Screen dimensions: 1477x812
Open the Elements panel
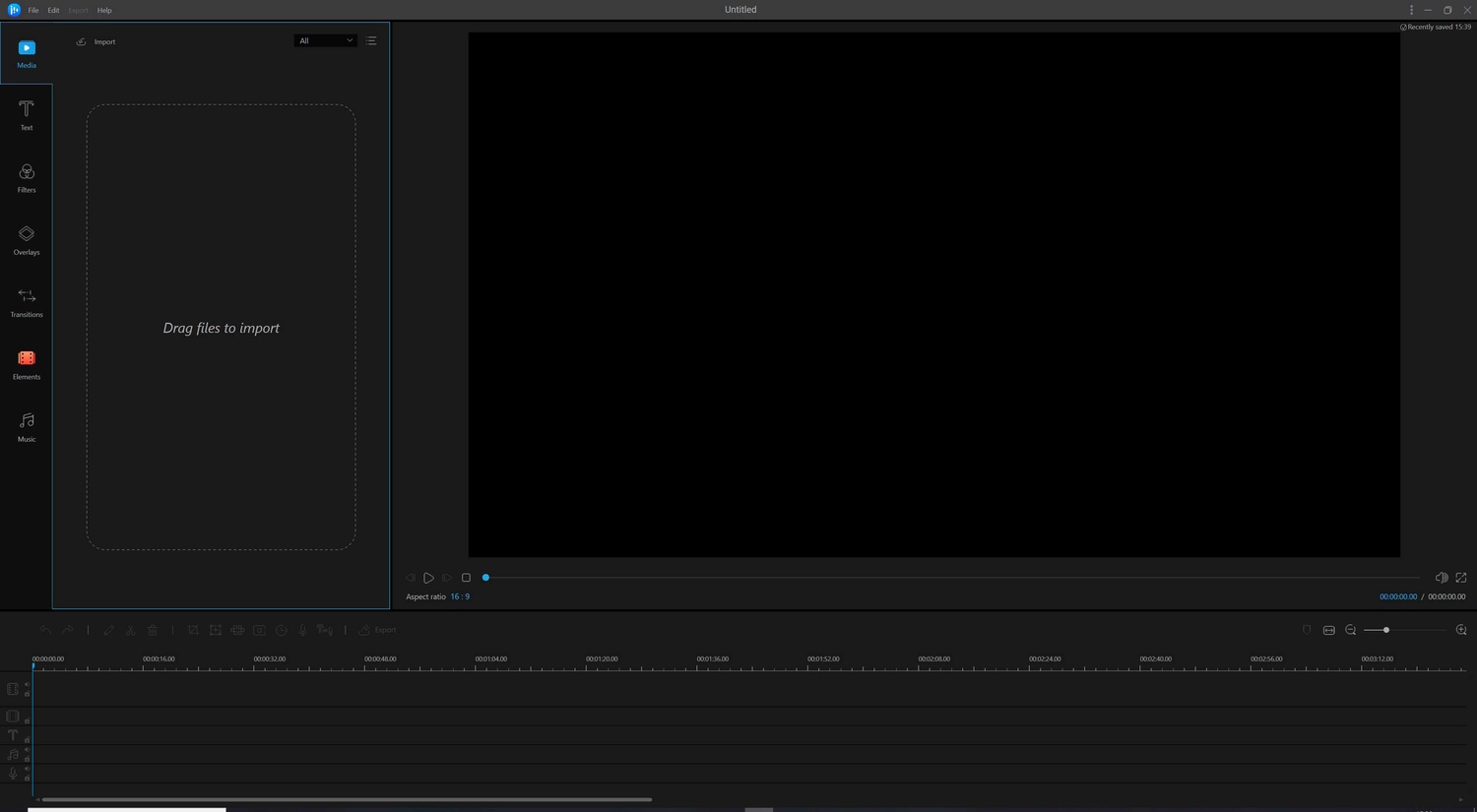click(x=27, y=364)
